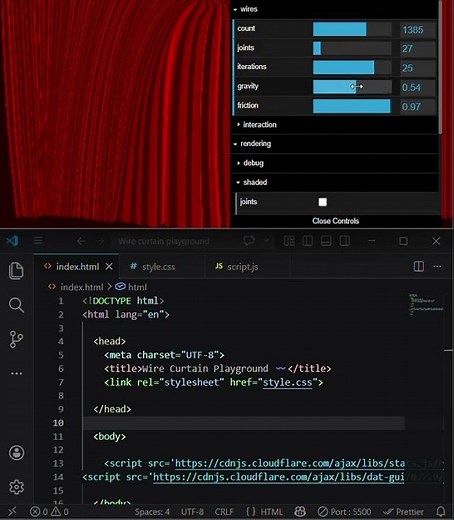The image size is (454, 520).
Task: Follow the cloudflare stats script URL on line 13
Action: [290, 463]
